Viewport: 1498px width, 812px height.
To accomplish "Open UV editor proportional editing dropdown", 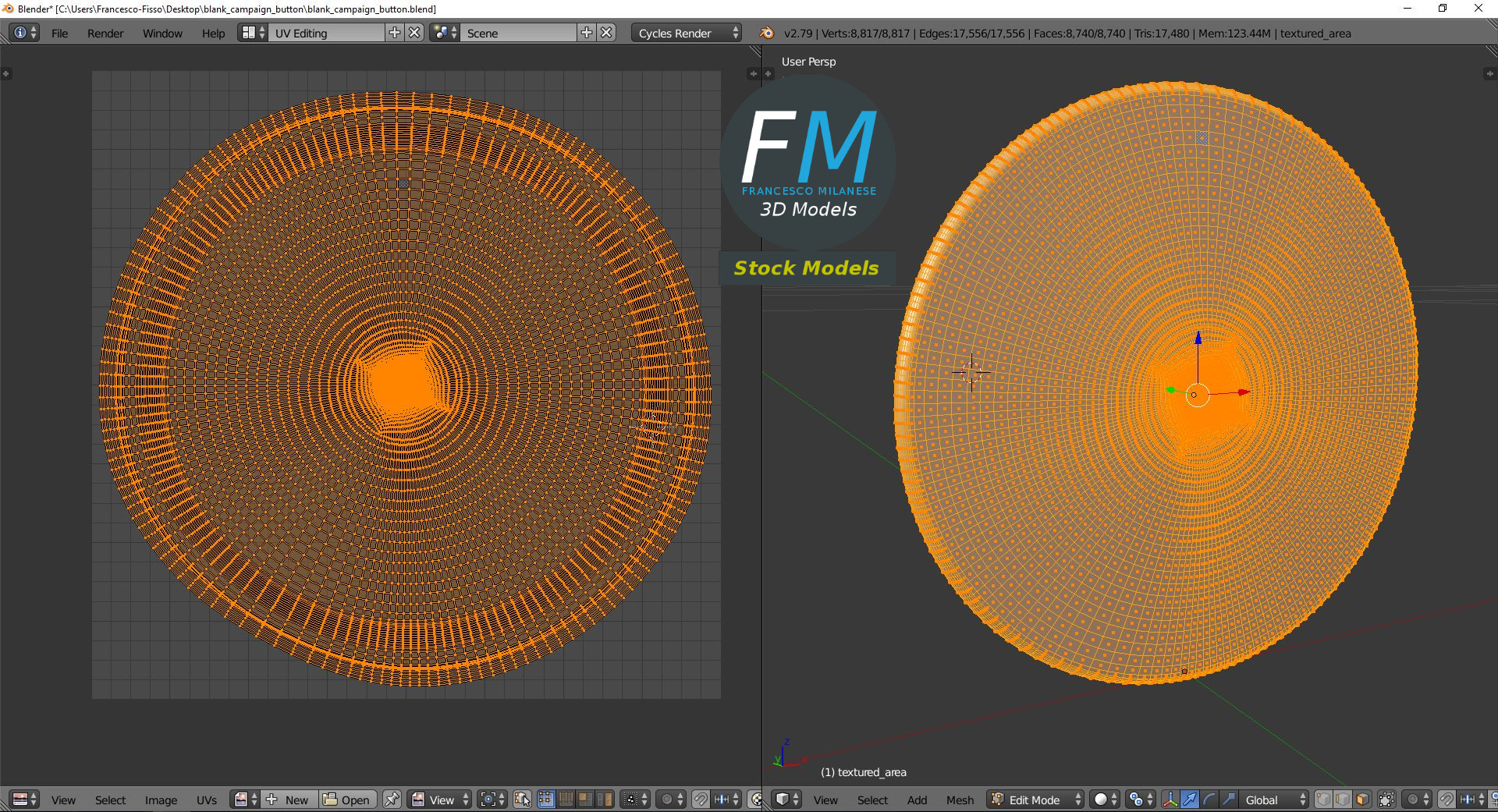I will click(671, 800).
